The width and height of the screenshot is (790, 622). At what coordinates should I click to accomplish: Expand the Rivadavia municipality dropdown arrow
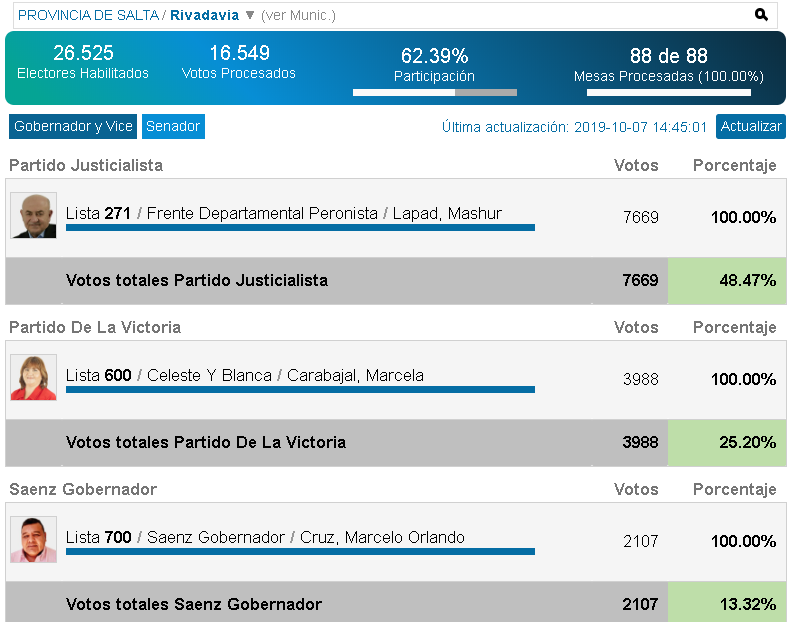pyautogui.click(x=250, y=15)
